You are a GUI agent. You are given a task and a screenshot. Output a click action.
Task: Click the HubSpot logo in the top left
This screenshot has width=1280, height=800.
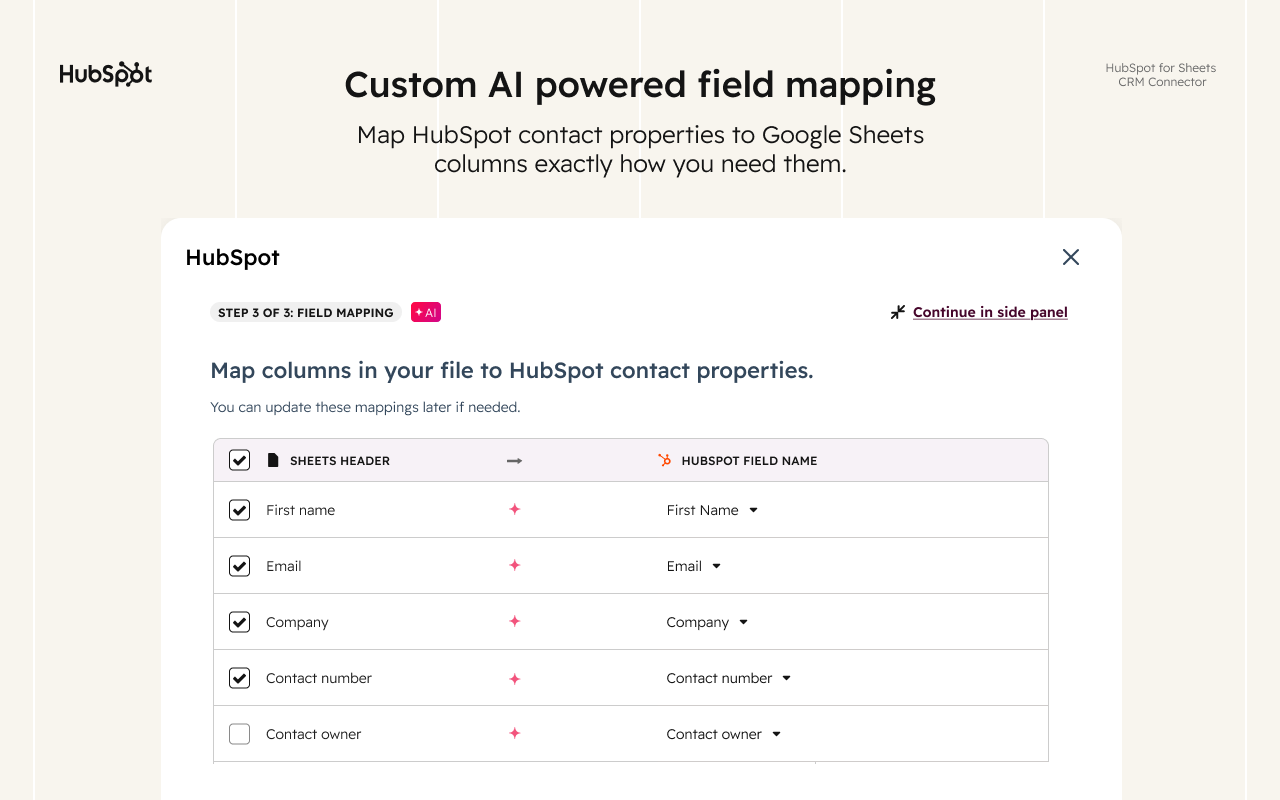coord(105,74)
